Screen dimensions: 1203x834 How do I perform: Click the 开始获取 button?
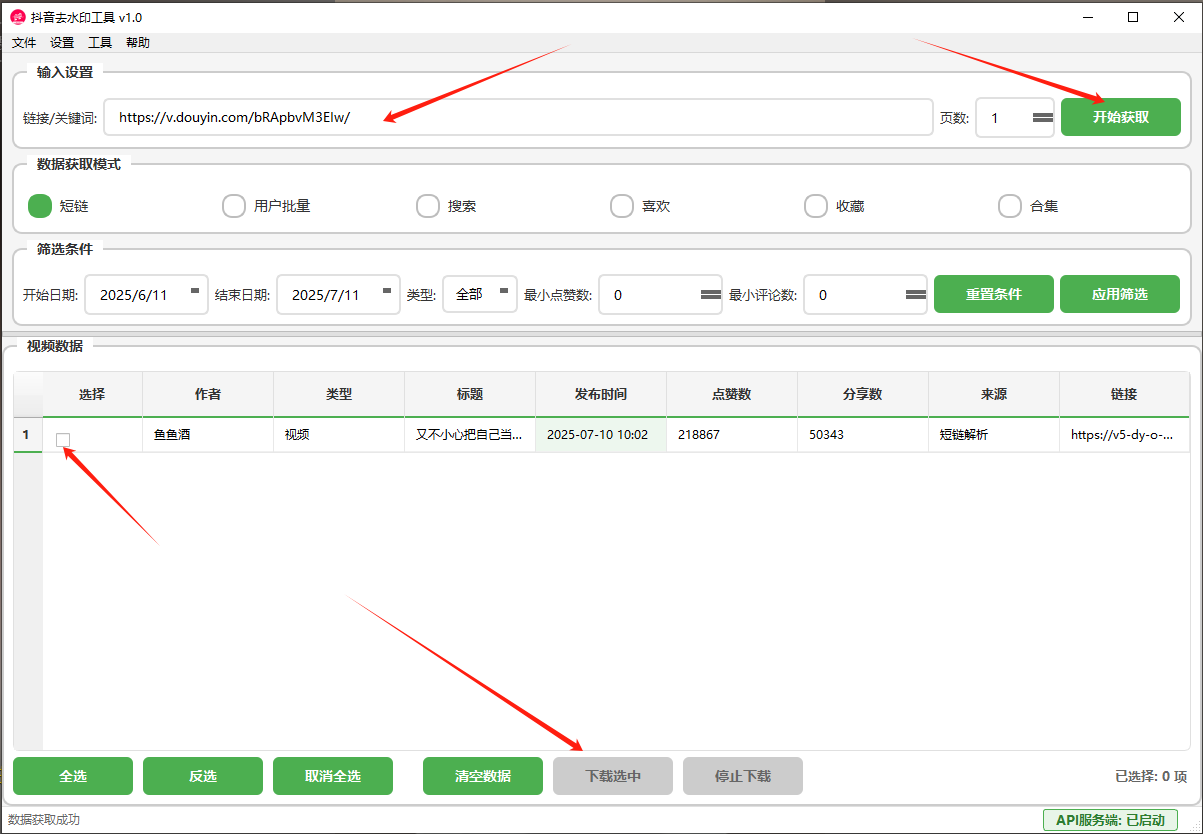[x=1121, y=117]
